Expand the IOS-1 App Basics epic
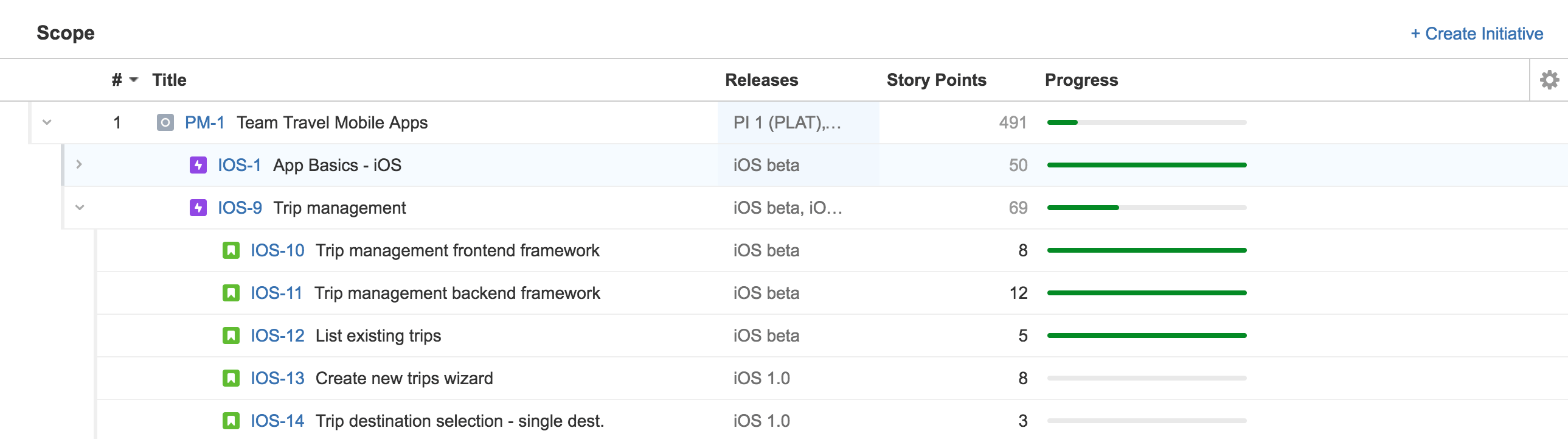This screenshot has width=1568, height=439. coord(79,164)
